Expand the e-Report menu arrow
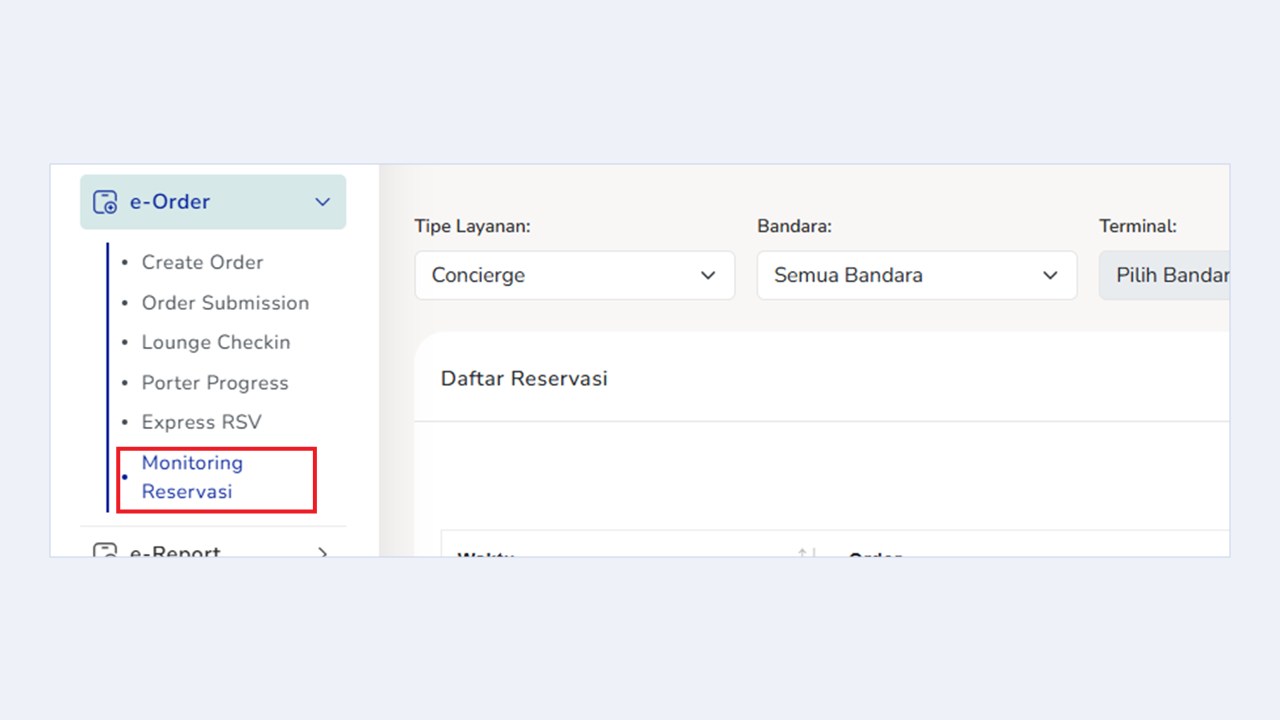The height and width of the screenshot is (720, 1280). point(322,551)
